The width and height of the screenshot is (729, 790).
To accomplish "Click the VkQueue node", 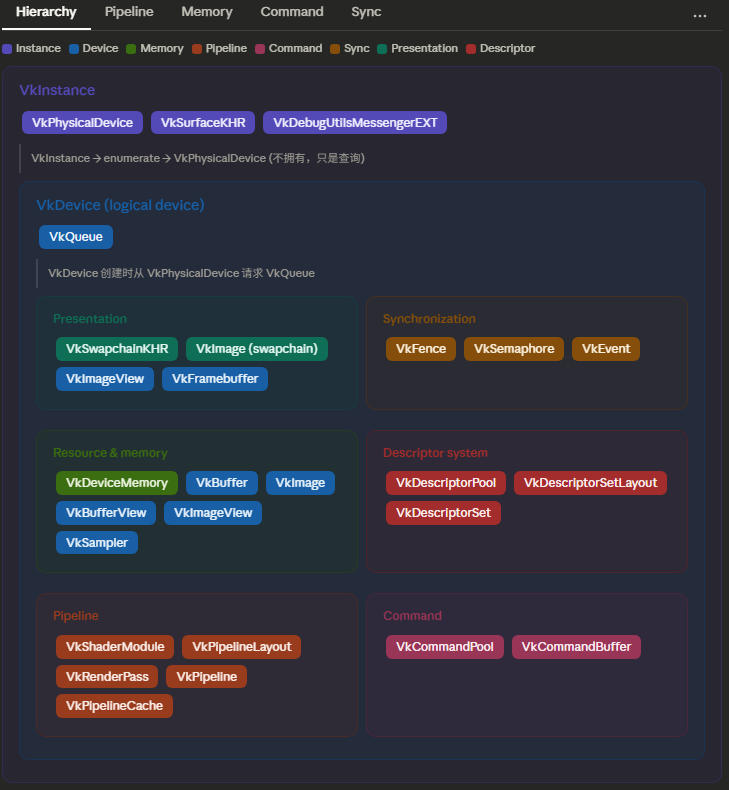I will (x=76, y=237).
